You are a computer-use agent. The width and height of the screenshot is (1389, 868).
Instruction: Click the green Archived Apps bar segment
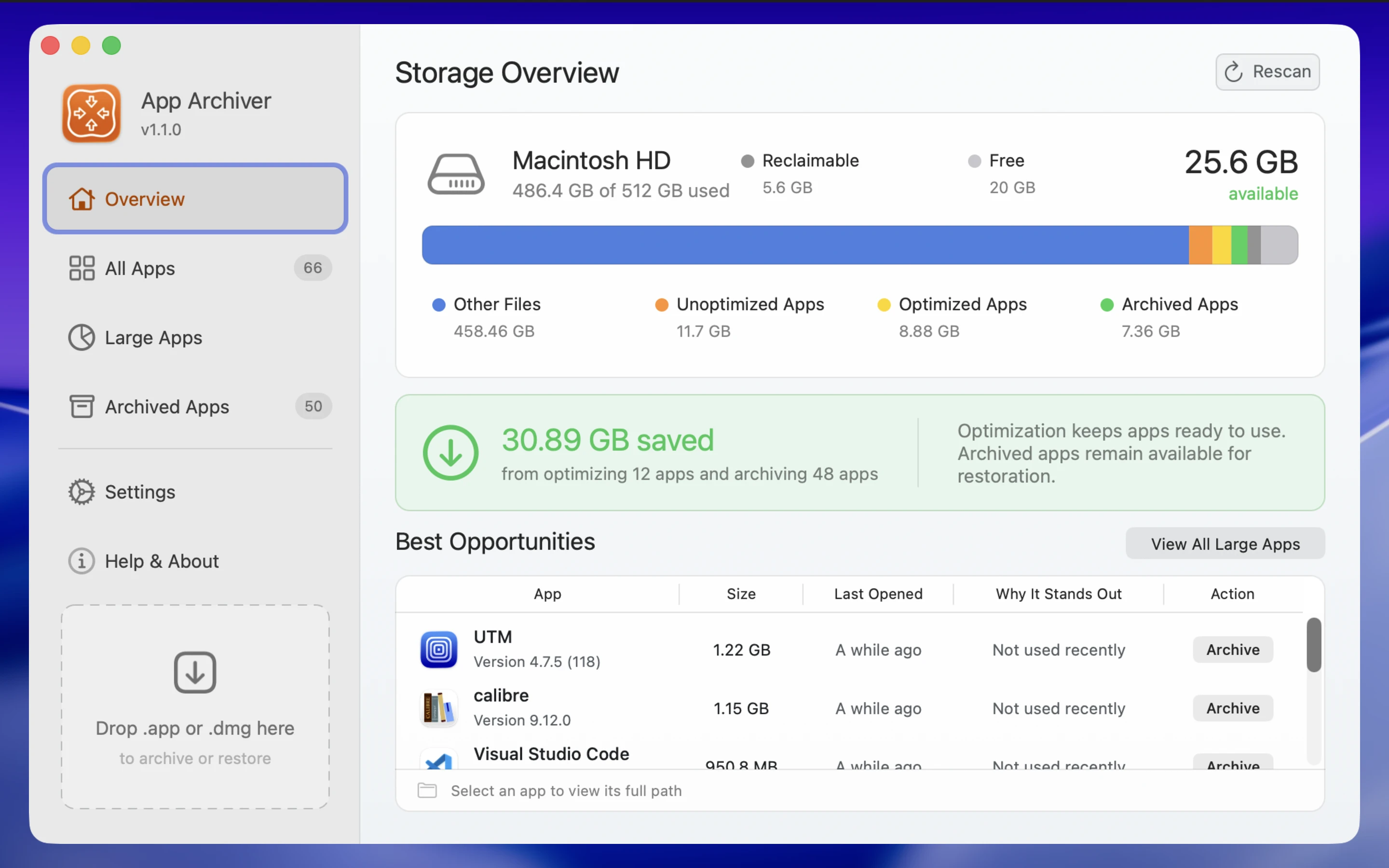(1239, 245)
